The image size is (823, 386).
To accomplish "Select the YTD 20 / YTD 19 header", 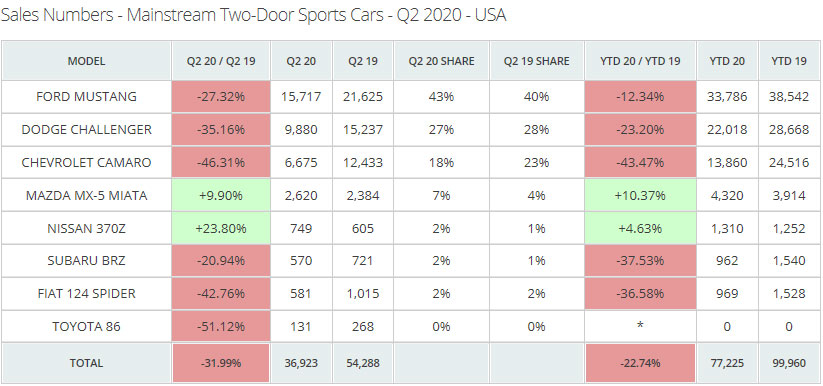I will coord(640,61).
